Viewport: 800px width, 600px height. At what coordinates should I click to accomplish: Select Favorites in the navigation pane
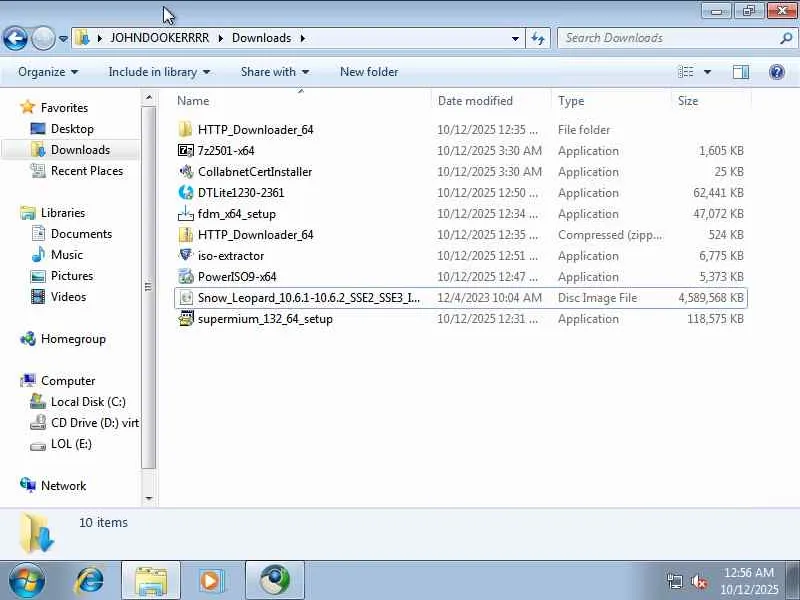[64, 108]
